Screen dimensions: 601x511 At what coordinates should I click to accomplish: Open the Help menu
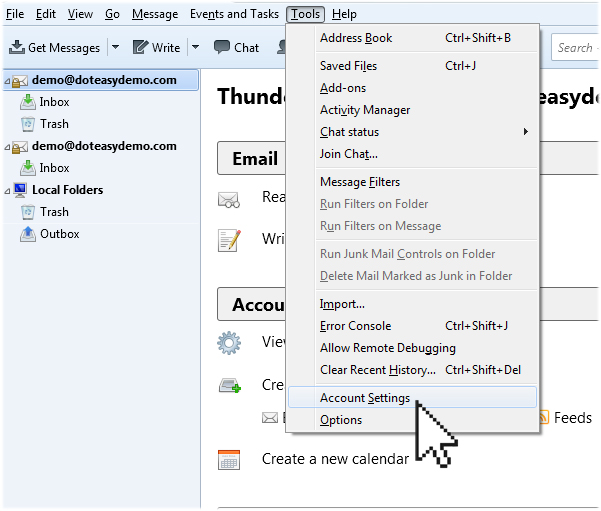pos(344,14)
